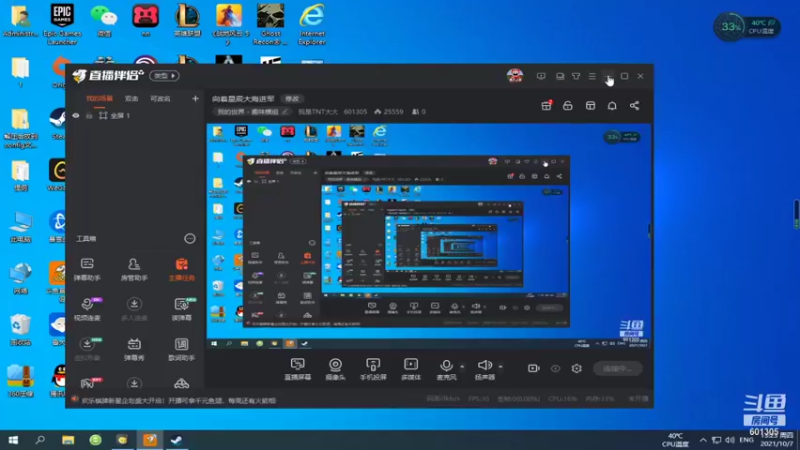Expand speaker options arrow
This screenshot has width=800, height=450.
501,366
